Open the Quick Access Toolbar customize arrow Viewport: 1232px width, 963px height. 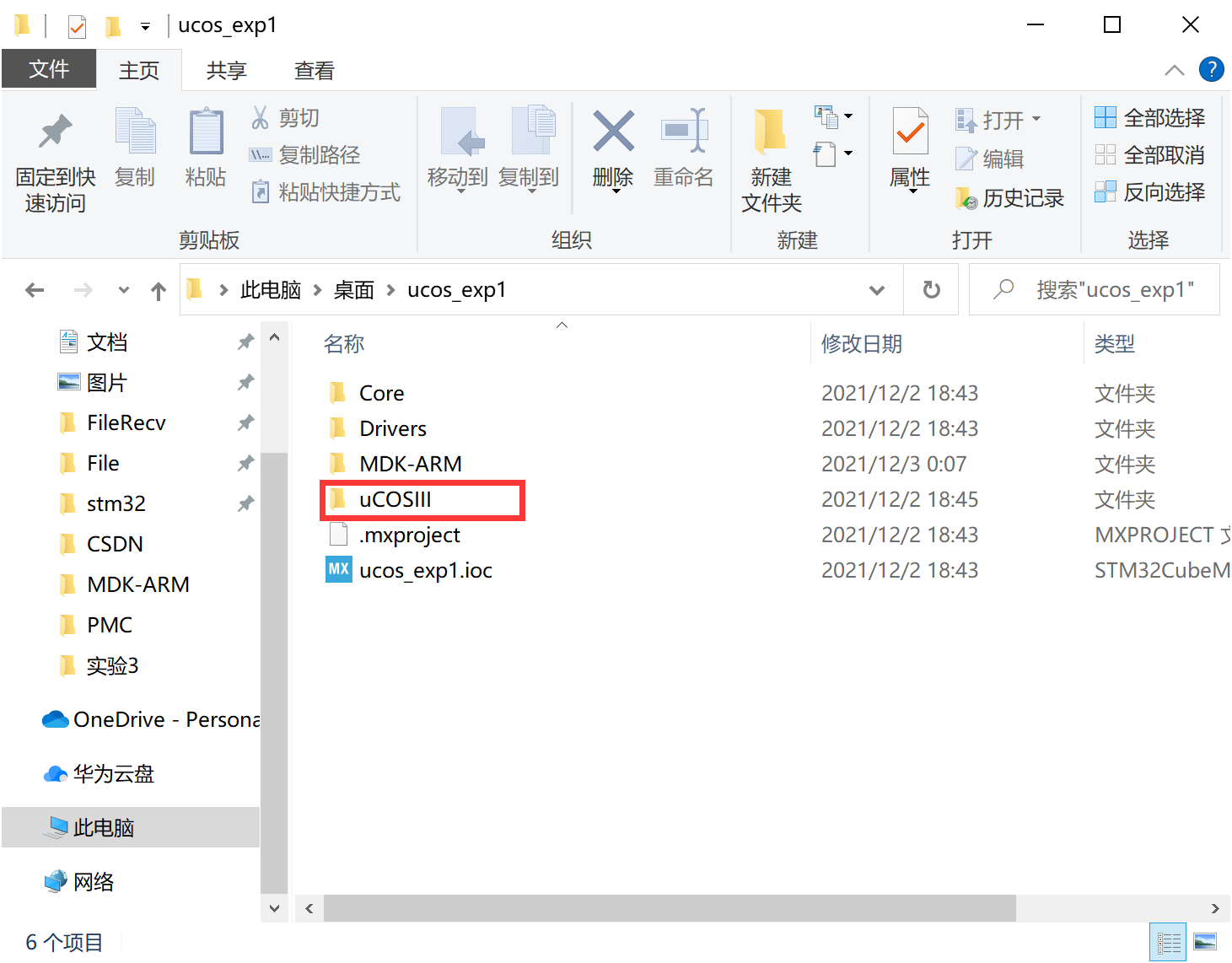pyautogui.click(x=143, y=26)
